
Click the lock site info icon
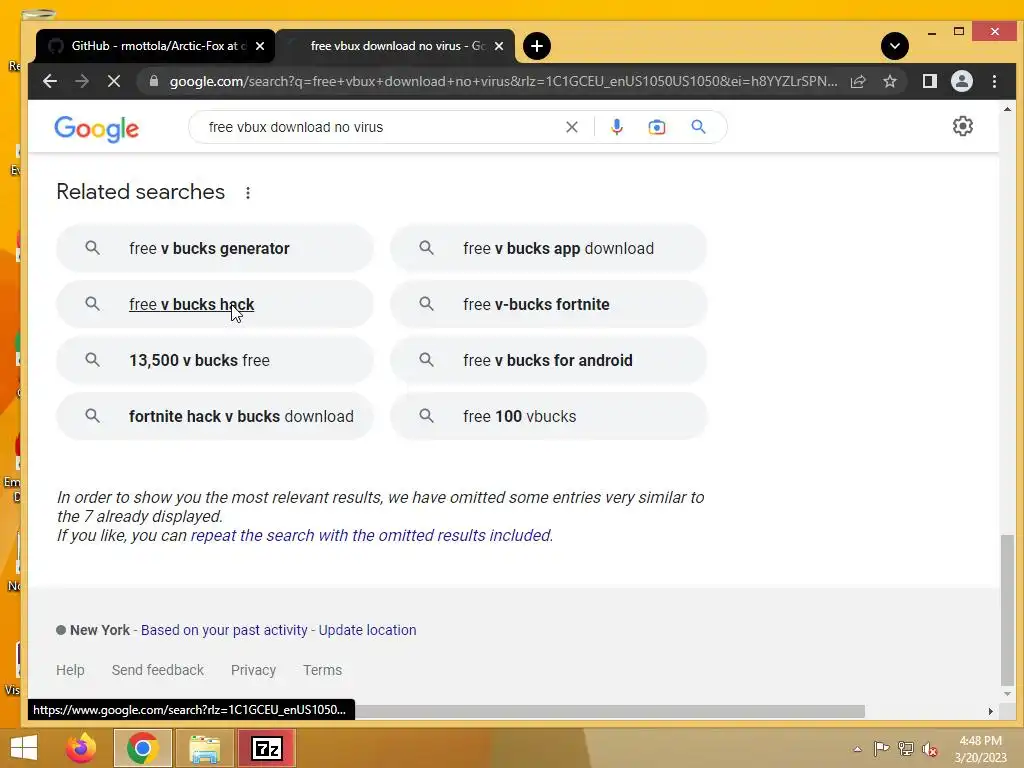[153, 81]
